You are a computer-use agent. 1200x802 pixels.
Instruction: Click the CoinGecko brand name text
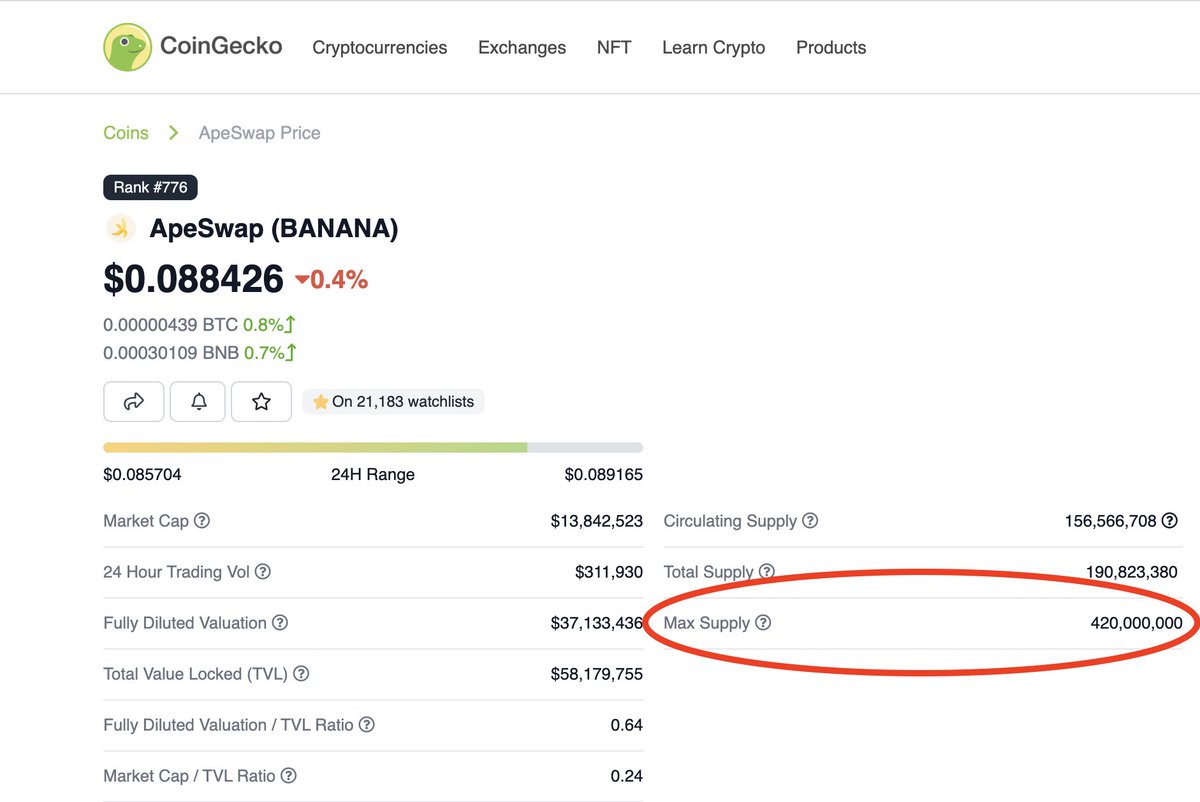[221, 46]
